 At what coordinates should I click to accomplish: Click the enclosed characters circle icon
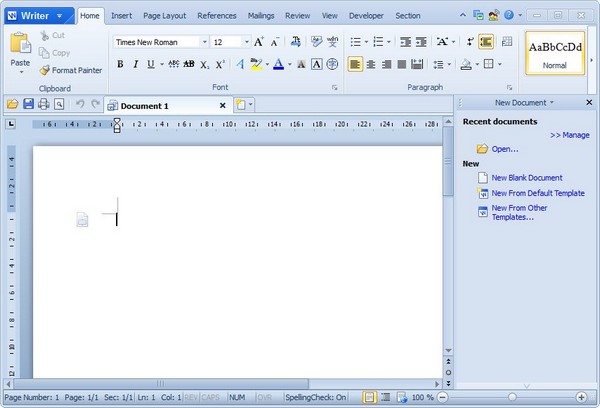pyautogui.click(x=332, y=64)
